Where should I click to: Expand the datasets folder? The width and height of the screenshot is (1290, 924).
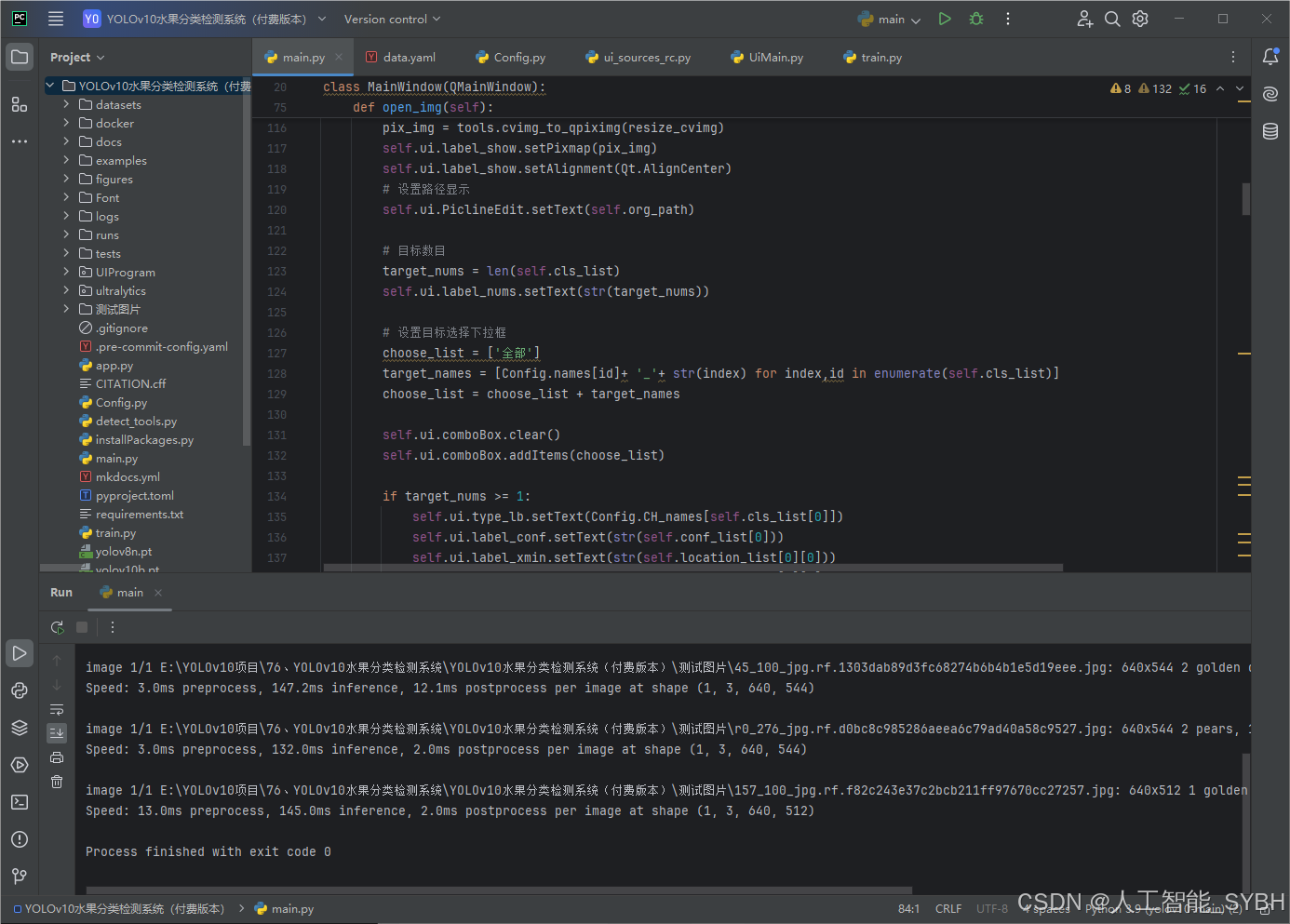[66, 104]
